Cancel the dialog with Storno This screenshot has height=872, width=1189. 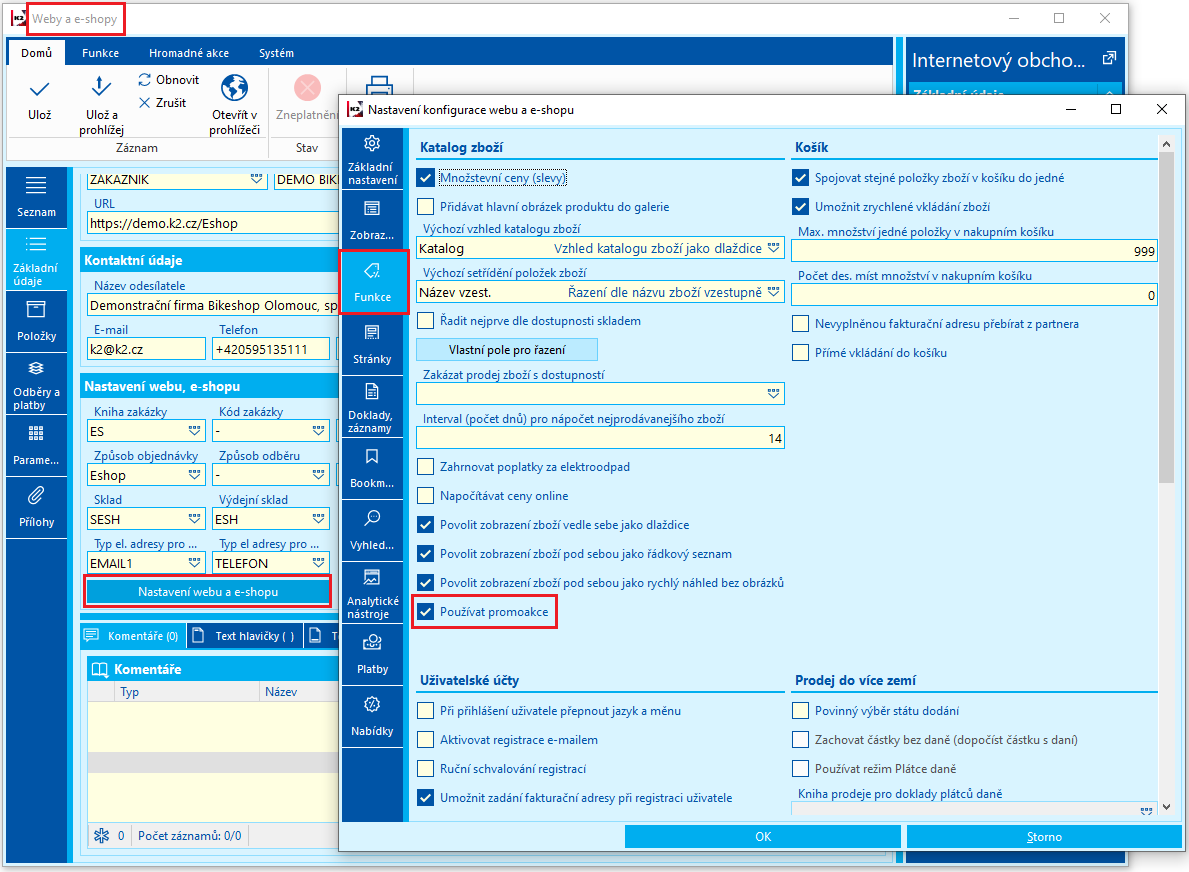tap(1043, 836)
